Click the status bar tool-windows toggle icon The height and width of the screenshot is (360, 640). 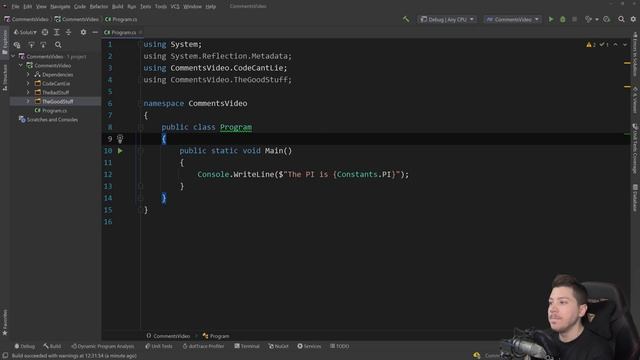(x=5, y=356)
